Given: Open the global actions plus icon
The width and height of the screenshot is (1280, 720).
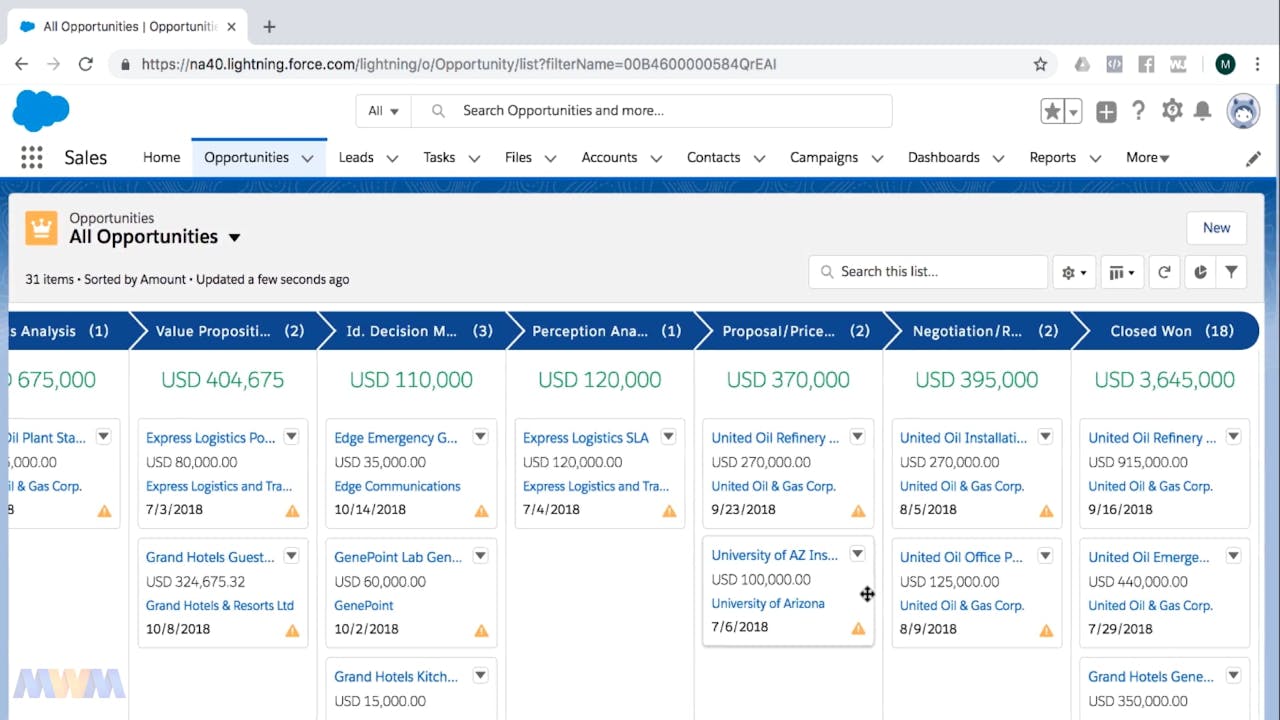Looking at the screenshot, I should click(1106, 112).
